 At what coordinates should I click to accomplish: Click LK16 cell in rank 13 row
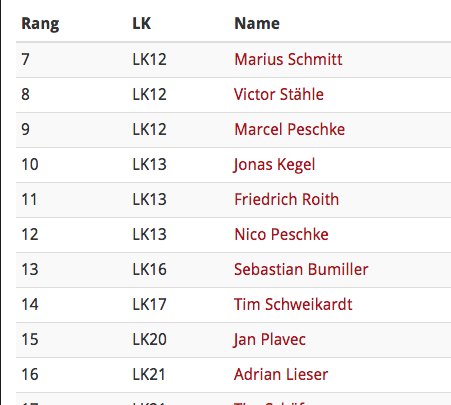149,270
